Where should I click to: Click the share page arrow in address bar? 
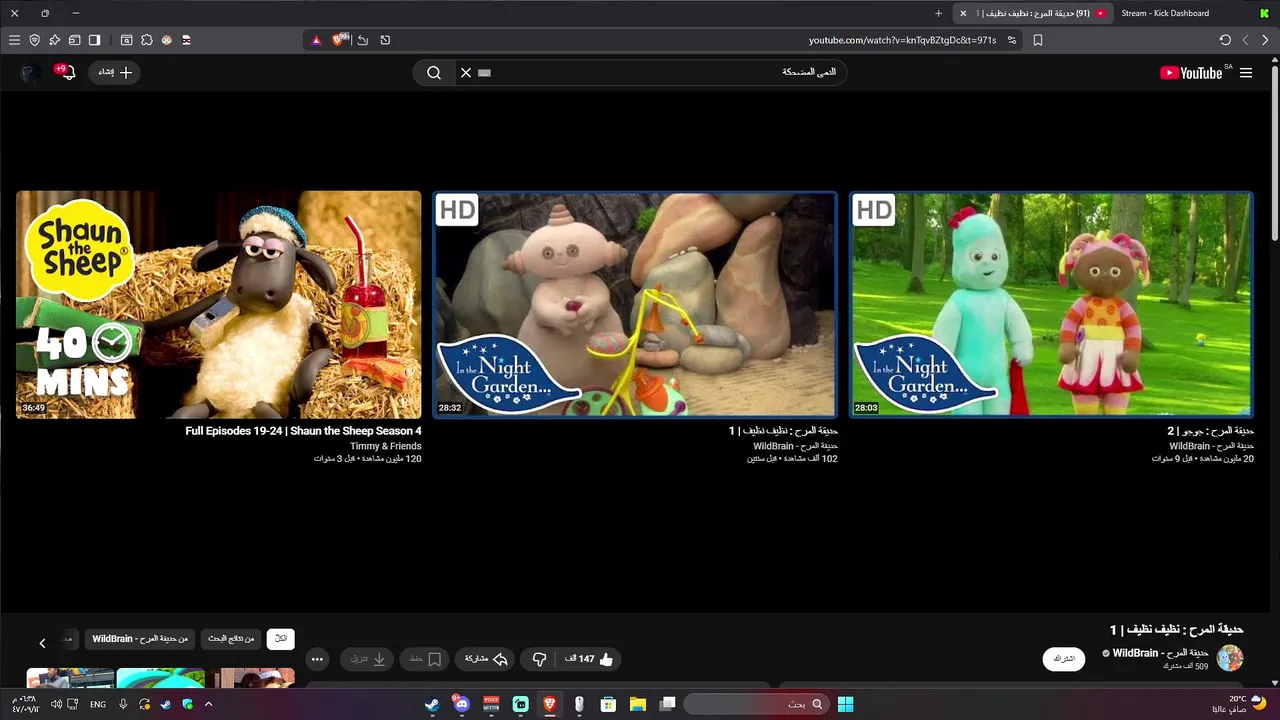click(363, 40)
